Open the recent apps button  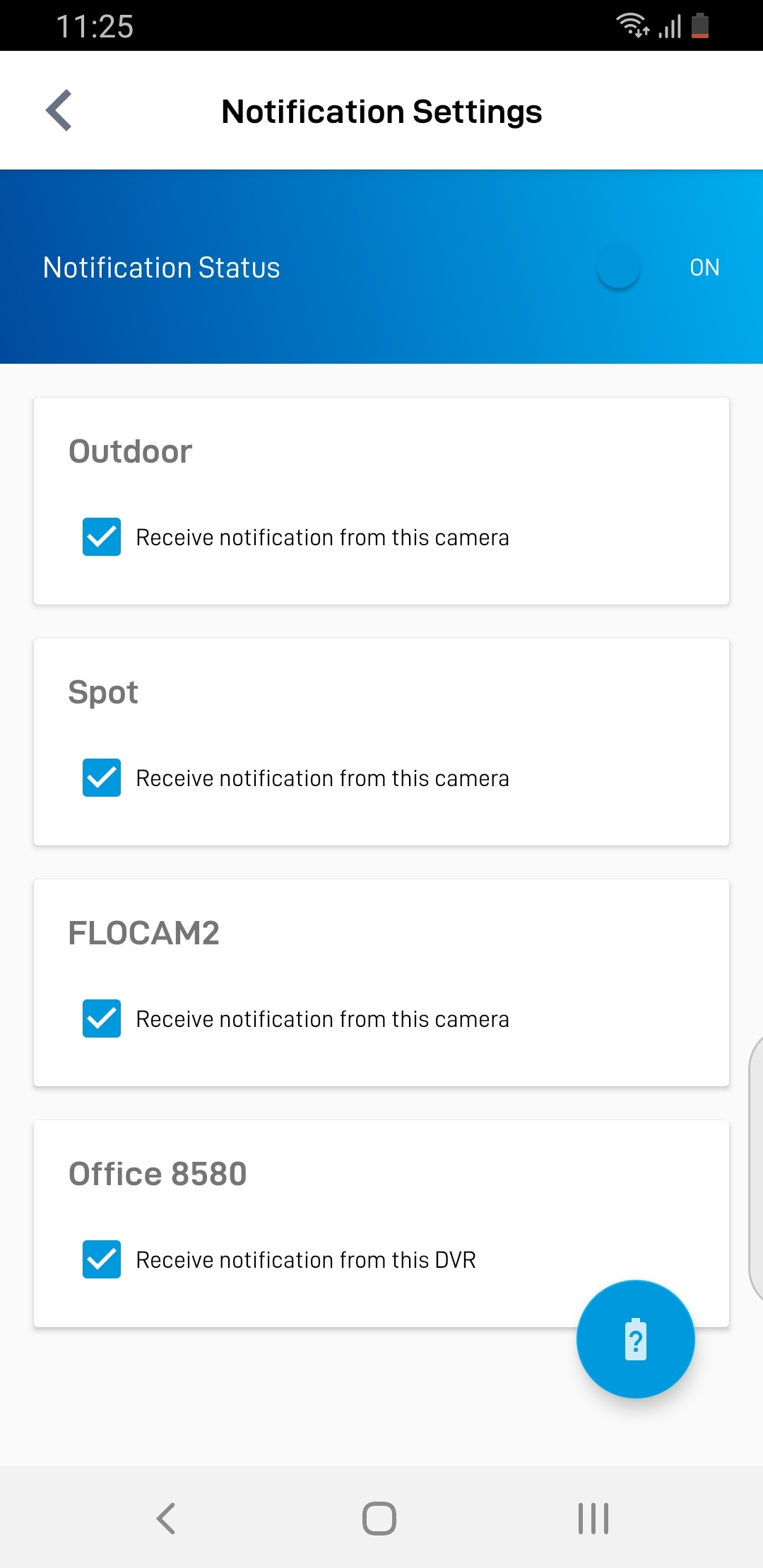593,1518
